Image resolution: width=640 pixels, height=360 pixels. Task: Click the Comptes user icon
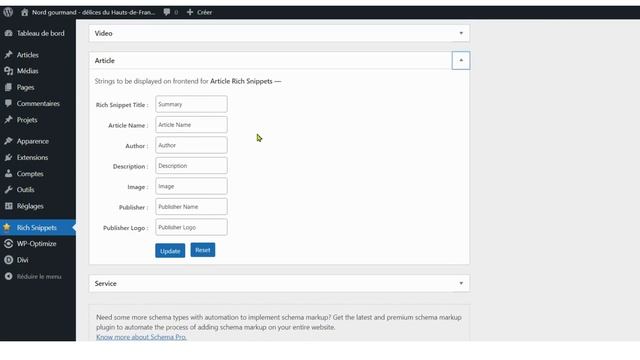point(9,174)
